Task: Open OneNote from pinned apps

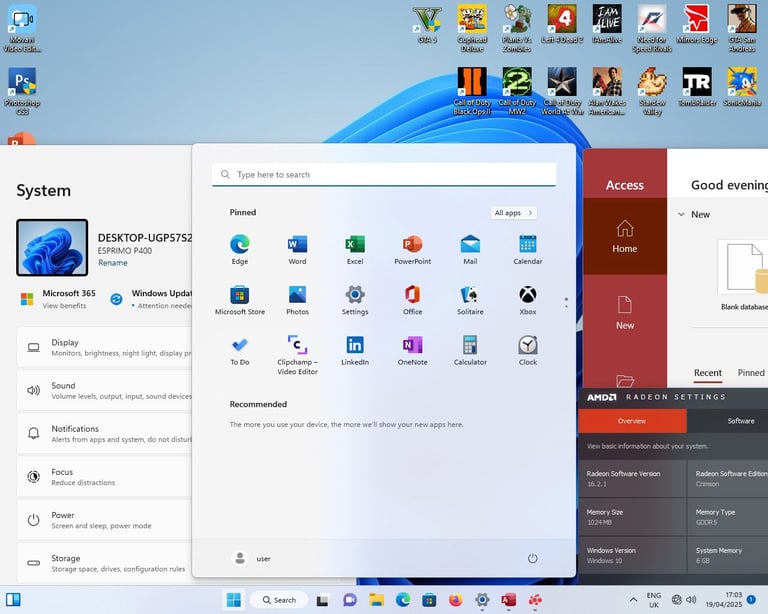Action: coord(412,350)
